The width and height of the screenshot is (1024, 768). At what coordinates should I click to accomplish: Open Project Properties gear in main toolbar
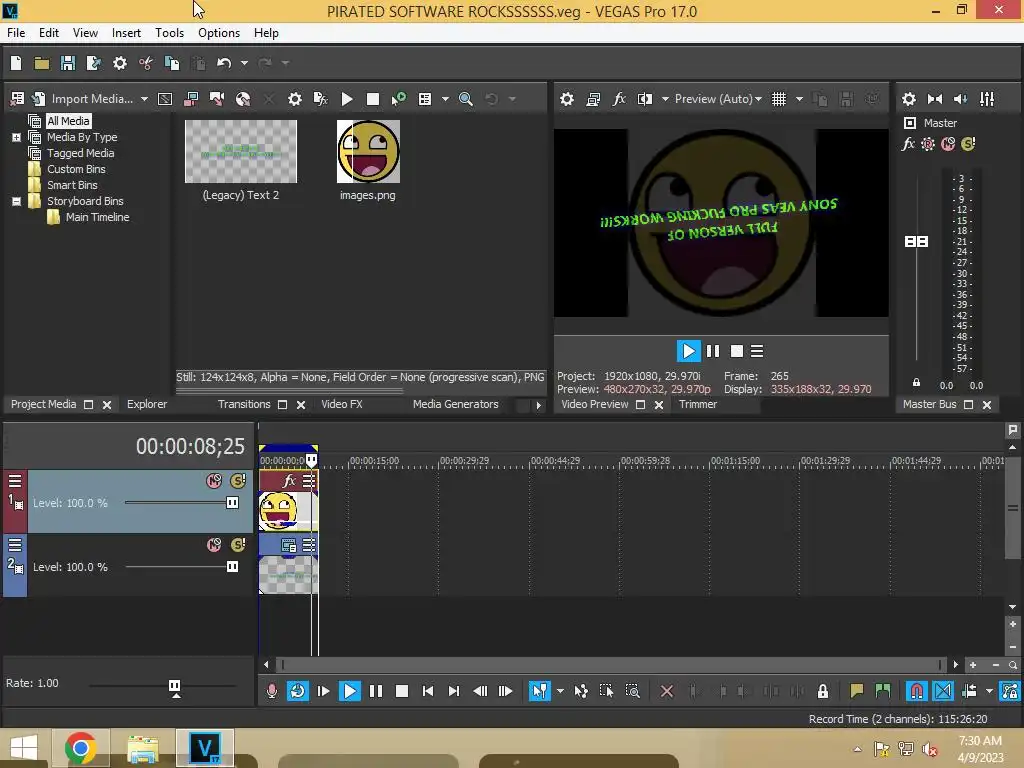coord(120,63)
